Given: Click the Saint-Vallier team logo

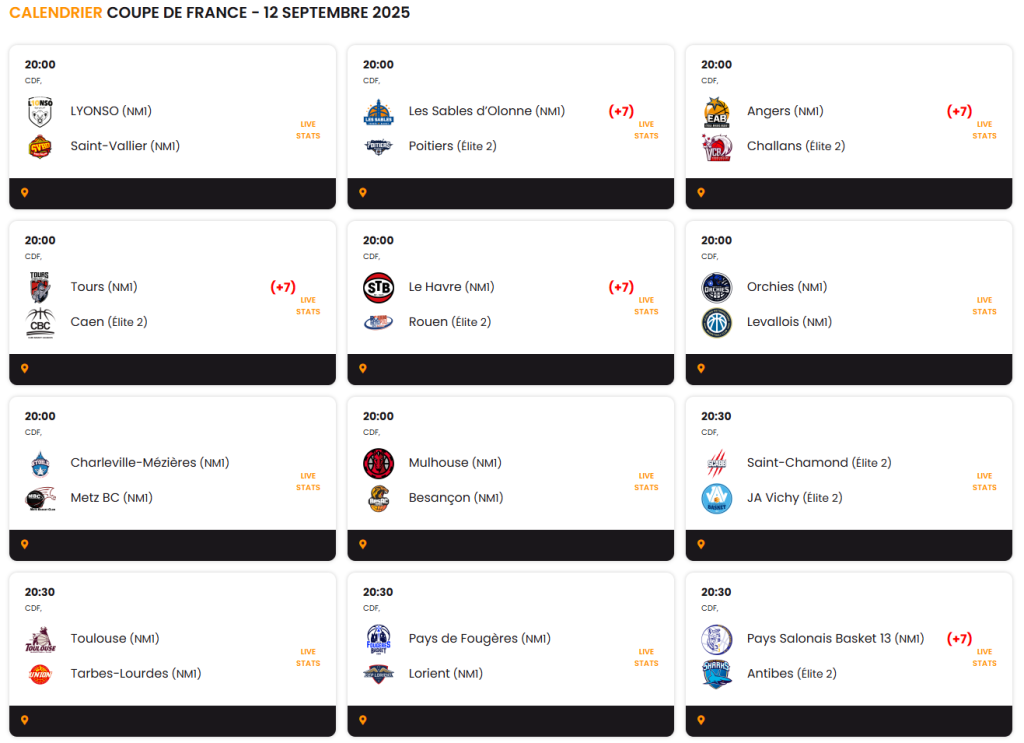Looking at the screenshot, I should [40, 147].
